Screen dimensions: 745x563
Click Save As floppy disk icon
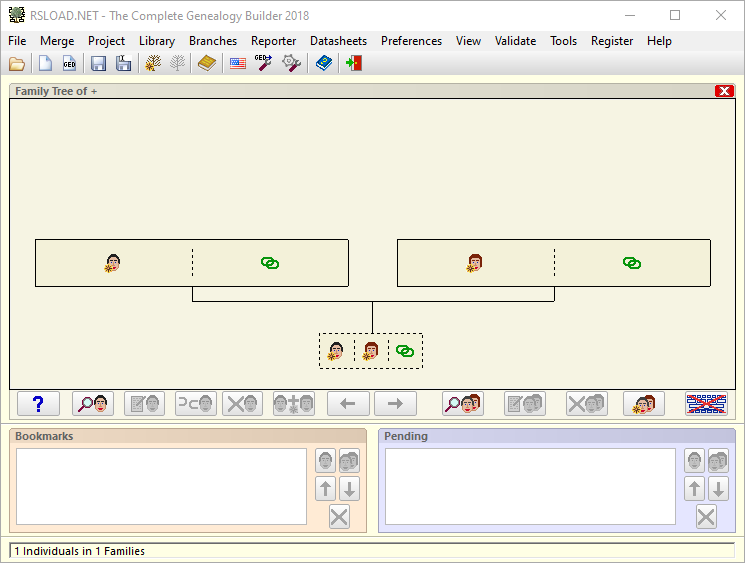tap(124, 63)
